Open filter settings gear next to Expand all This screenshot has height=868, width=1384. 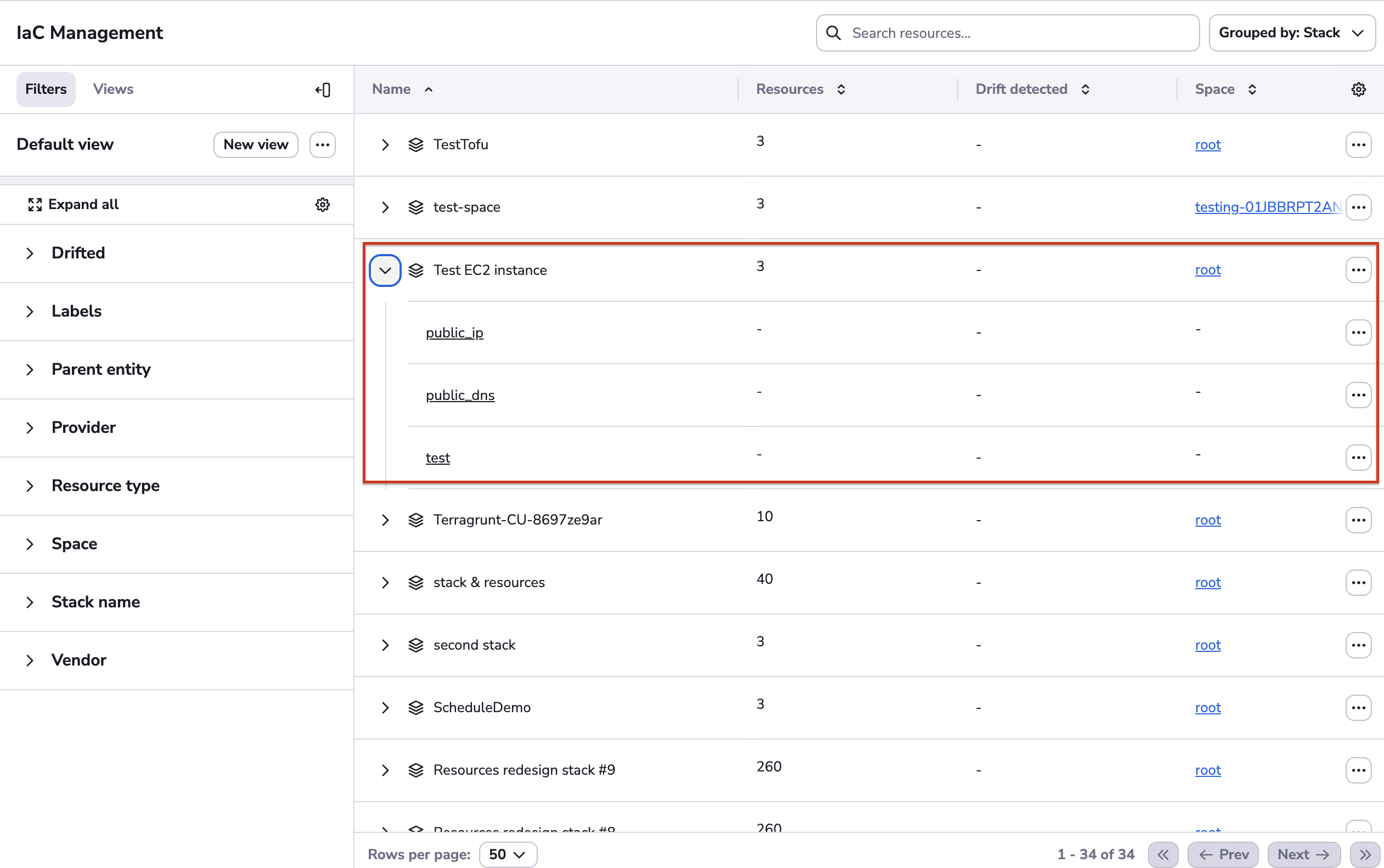323,205
